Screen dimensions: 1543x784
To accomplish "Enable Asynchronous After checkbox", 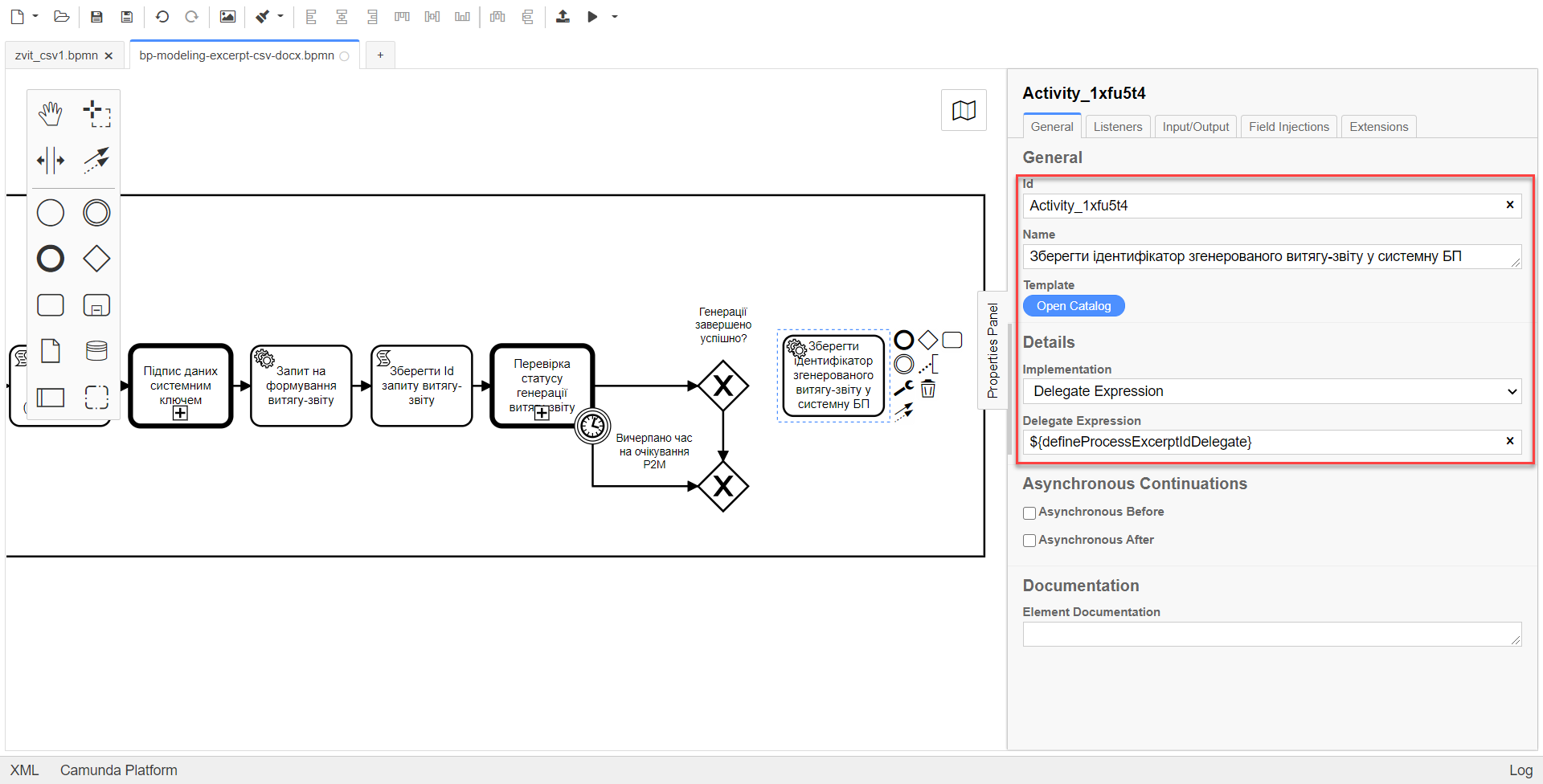I will coord(1029,541).
